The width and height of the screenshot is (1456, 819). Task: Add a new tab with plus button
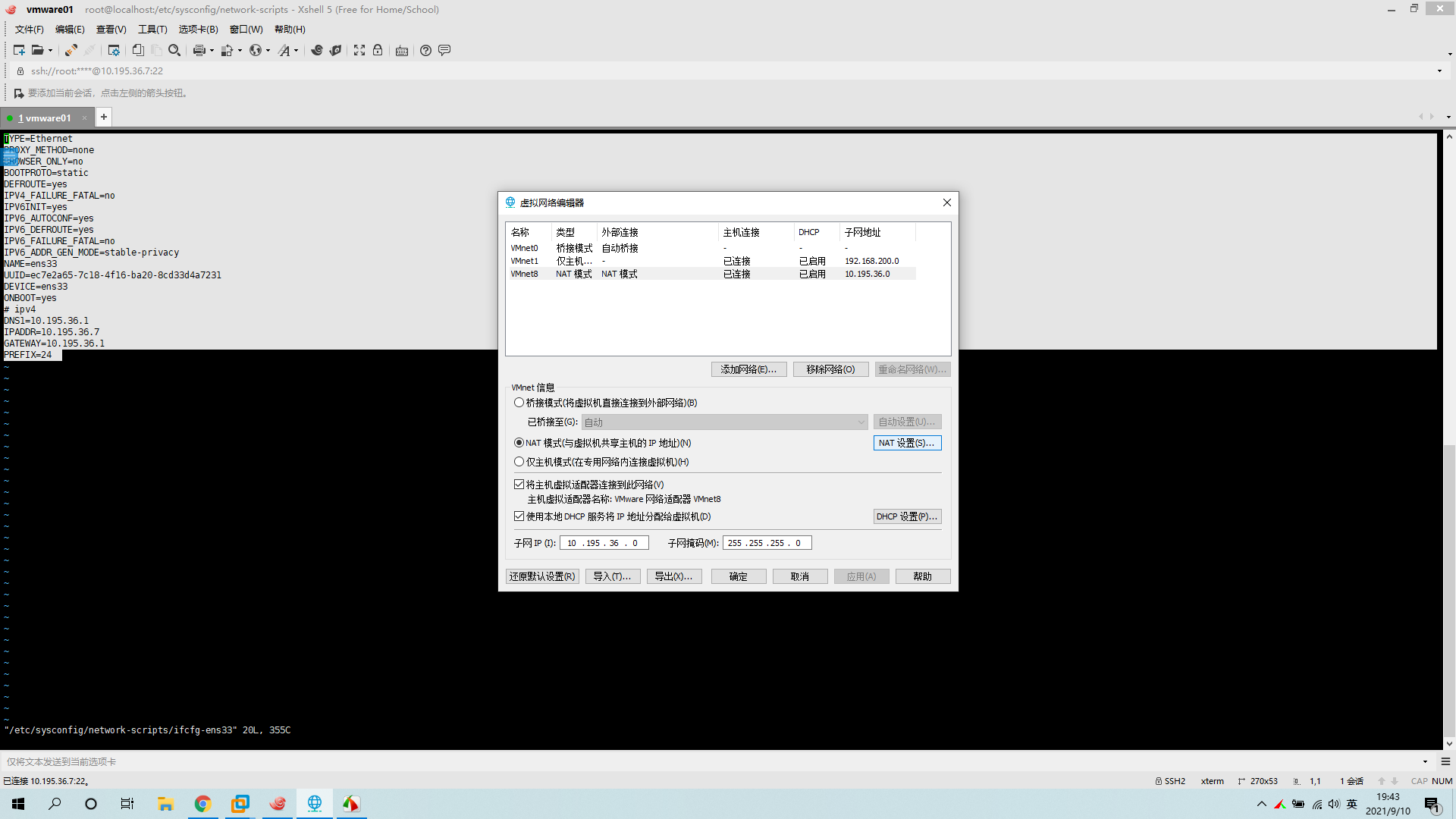[x=104, y=117]
